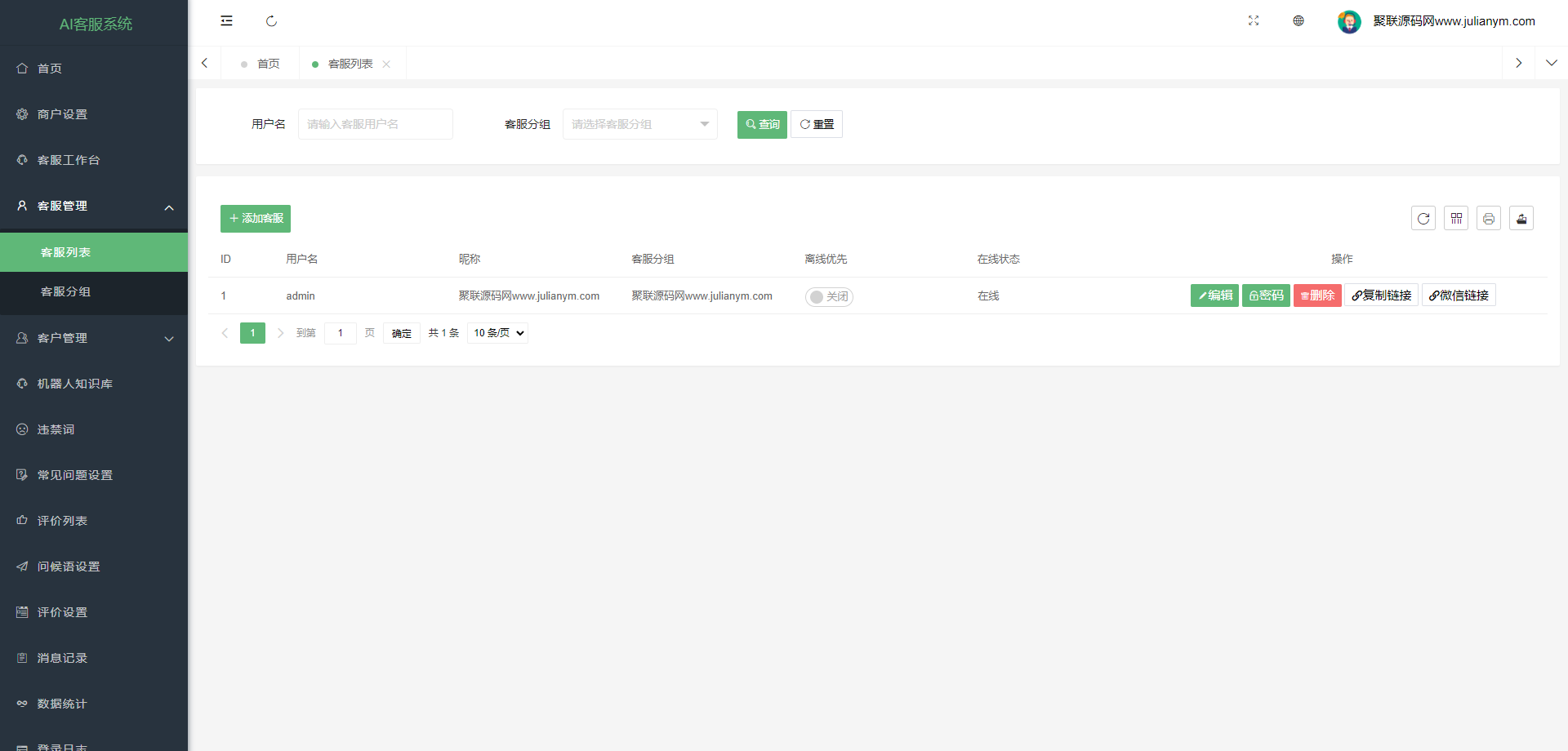Click the 重置 reset button
Image resolution: width=1568 pixels, height=751 pixels.
[817, 124]
